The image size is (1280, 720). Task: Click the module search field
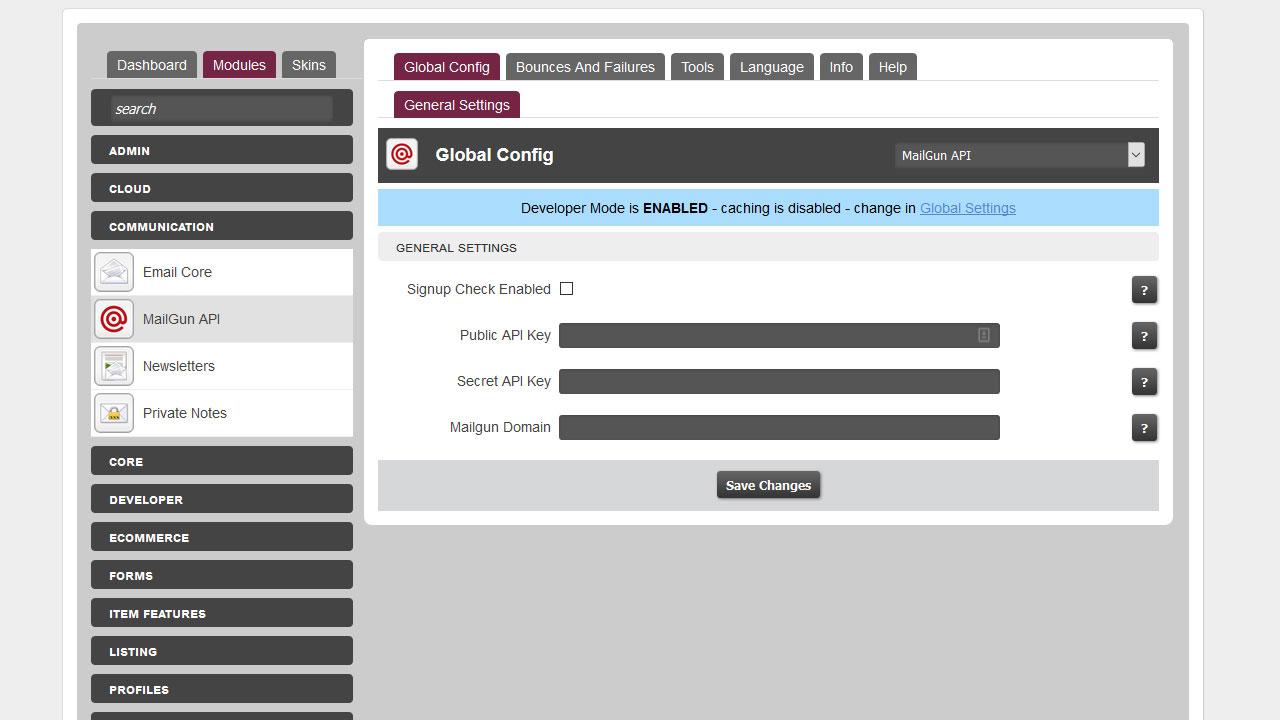point(221,109)
